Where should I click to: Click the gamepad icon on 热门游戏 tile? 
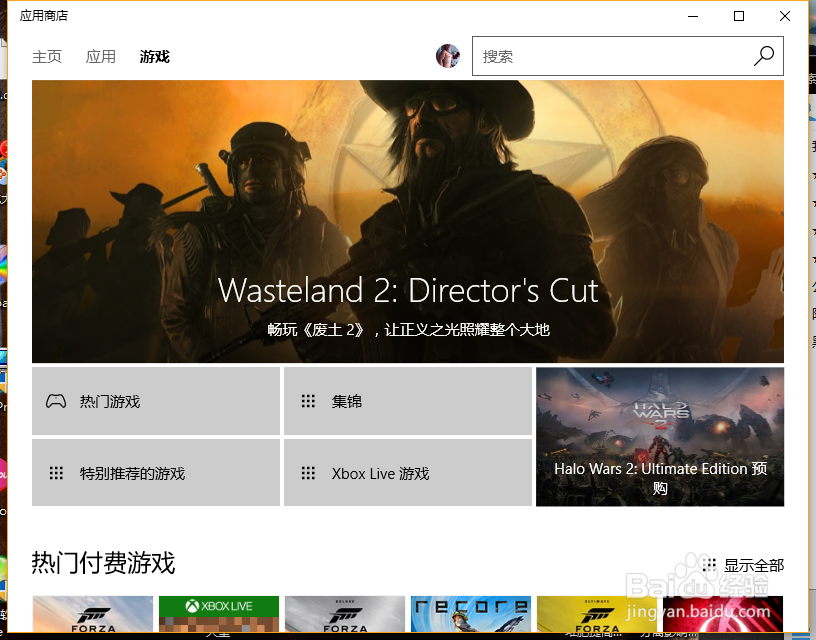[56, 401]
